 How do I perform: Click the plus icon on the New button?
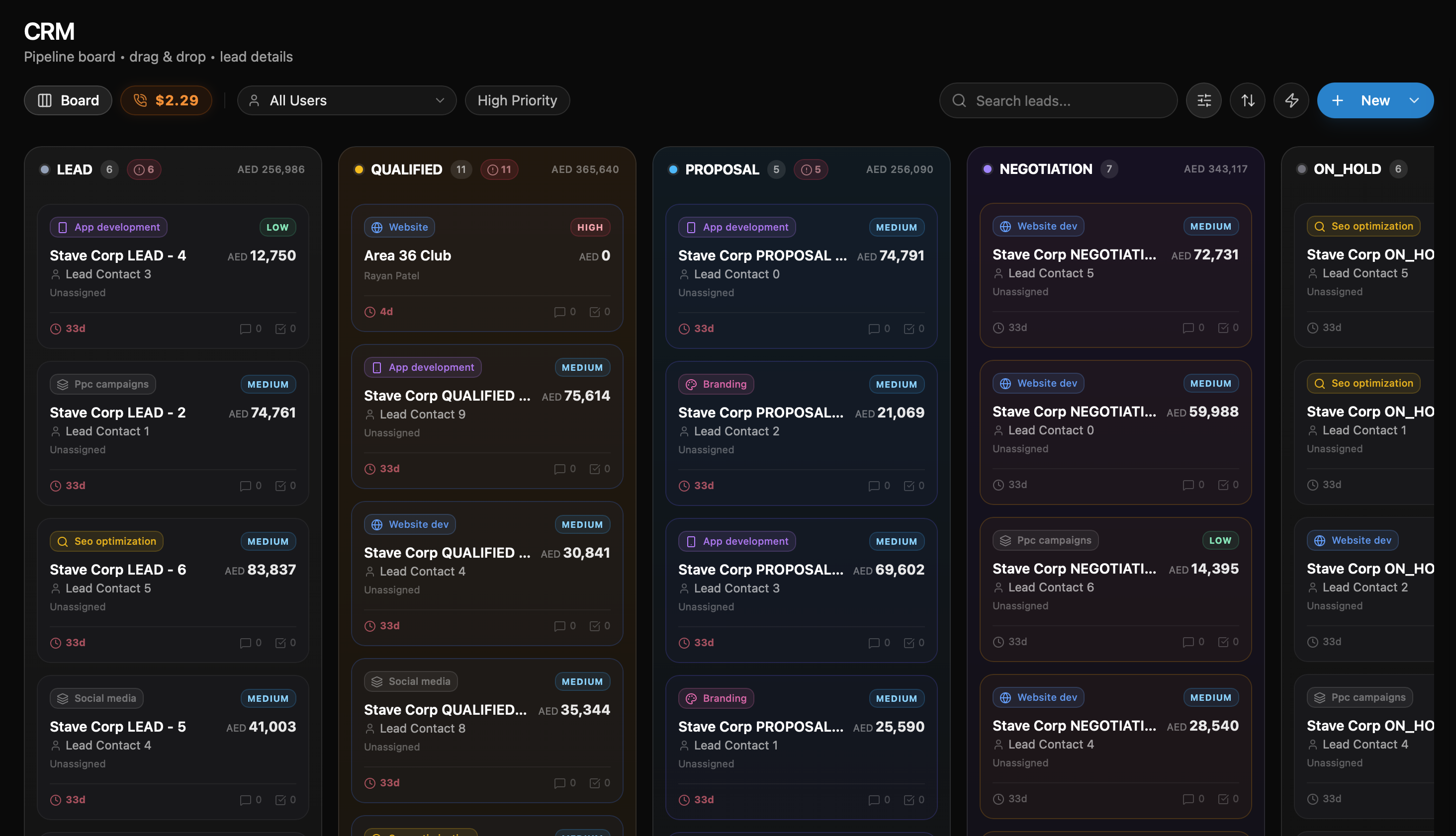pyautogui.click(x=1337, y=100)
